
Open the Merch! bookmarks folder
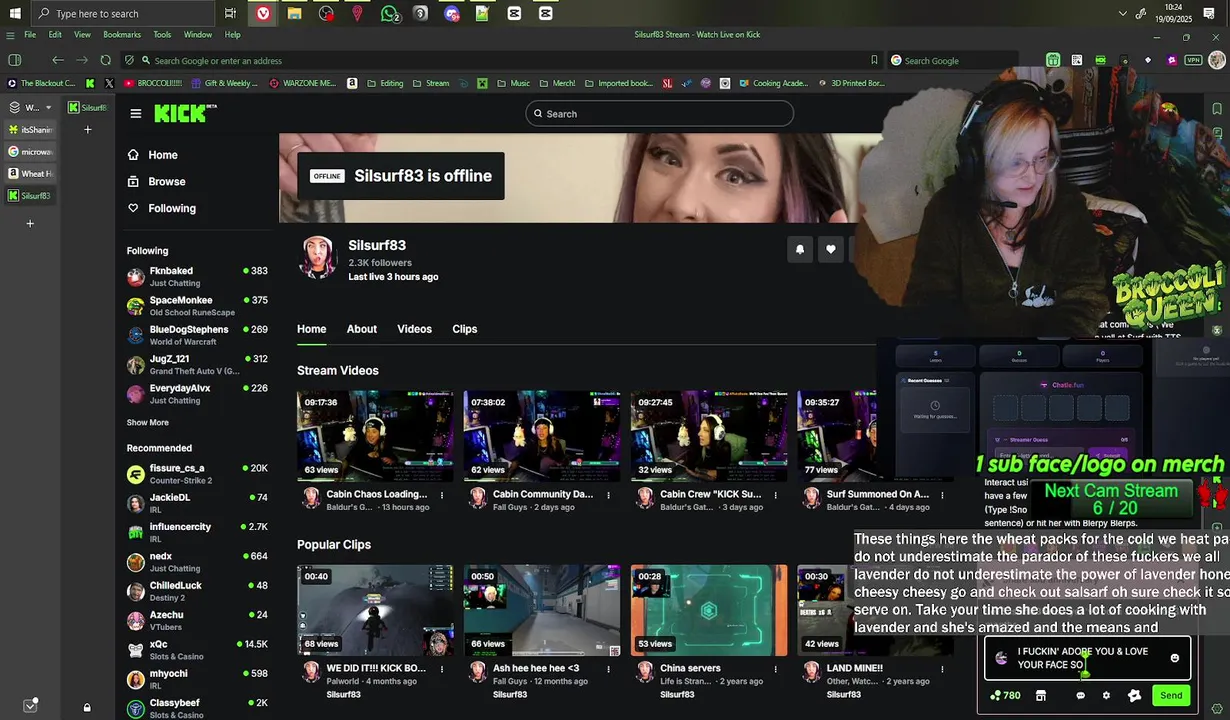coord(557,83)
